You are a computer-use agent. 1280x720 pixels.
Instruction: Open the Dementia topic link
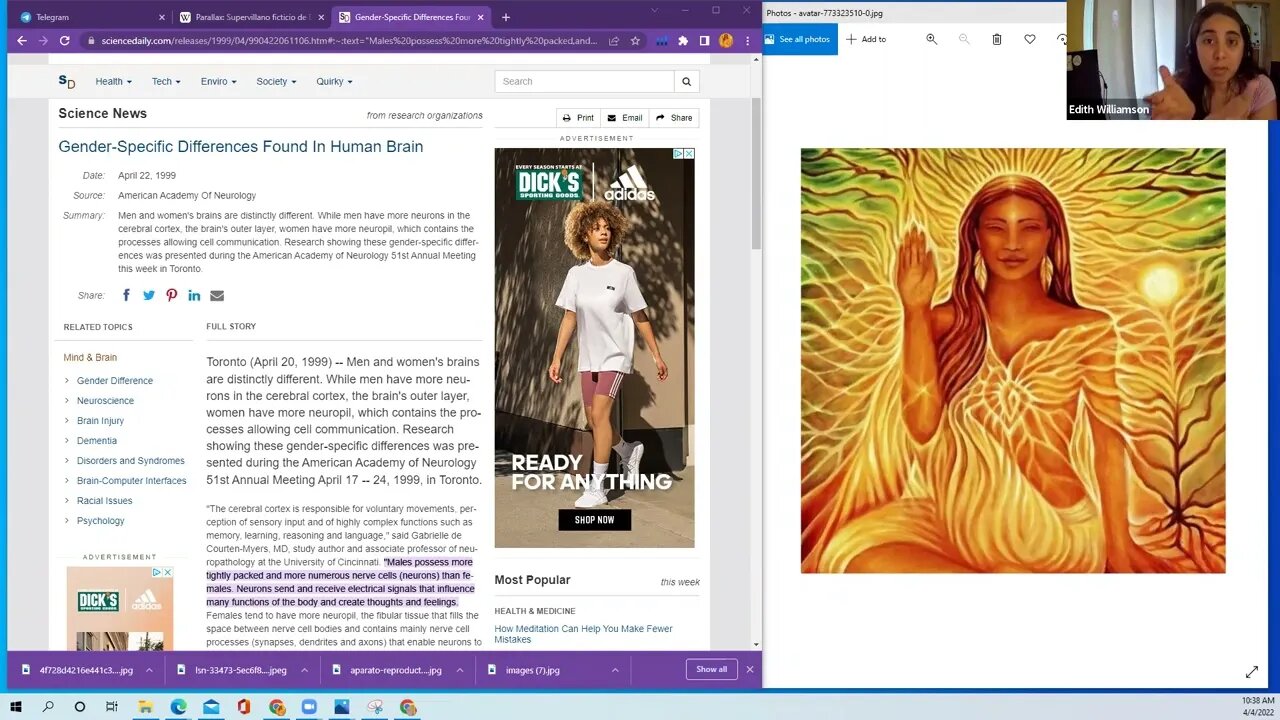97,441
